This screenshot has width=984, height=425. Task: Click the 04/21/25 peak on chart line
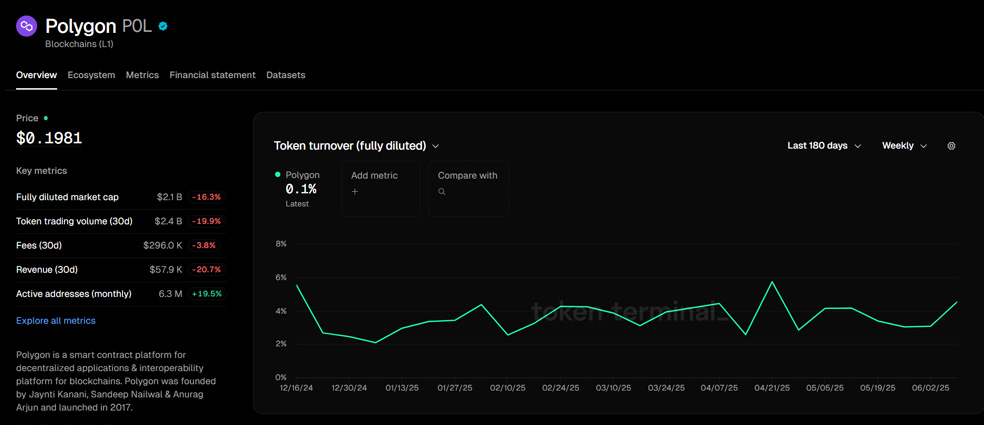(772, 281)
